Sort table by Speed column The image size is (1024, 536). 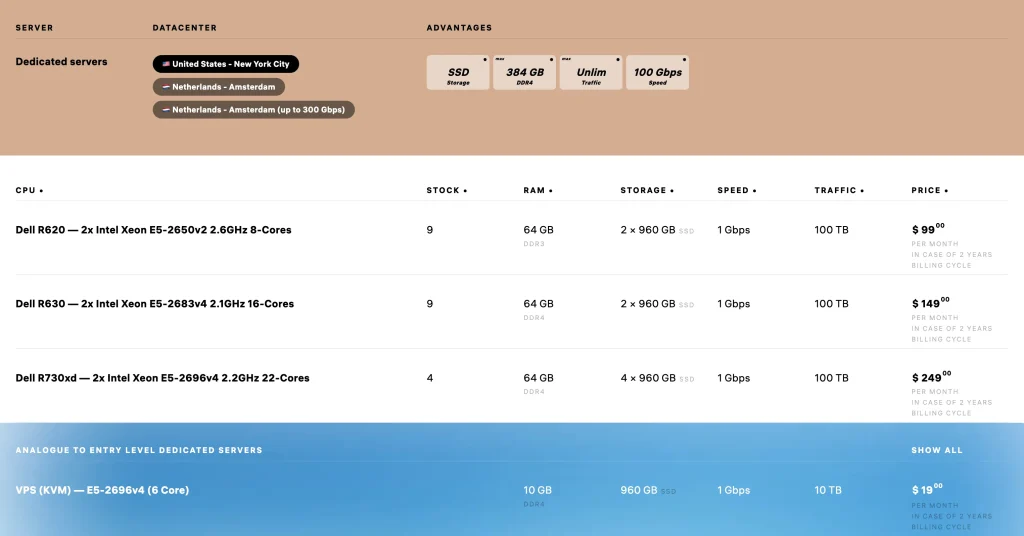tap(737, 191)
